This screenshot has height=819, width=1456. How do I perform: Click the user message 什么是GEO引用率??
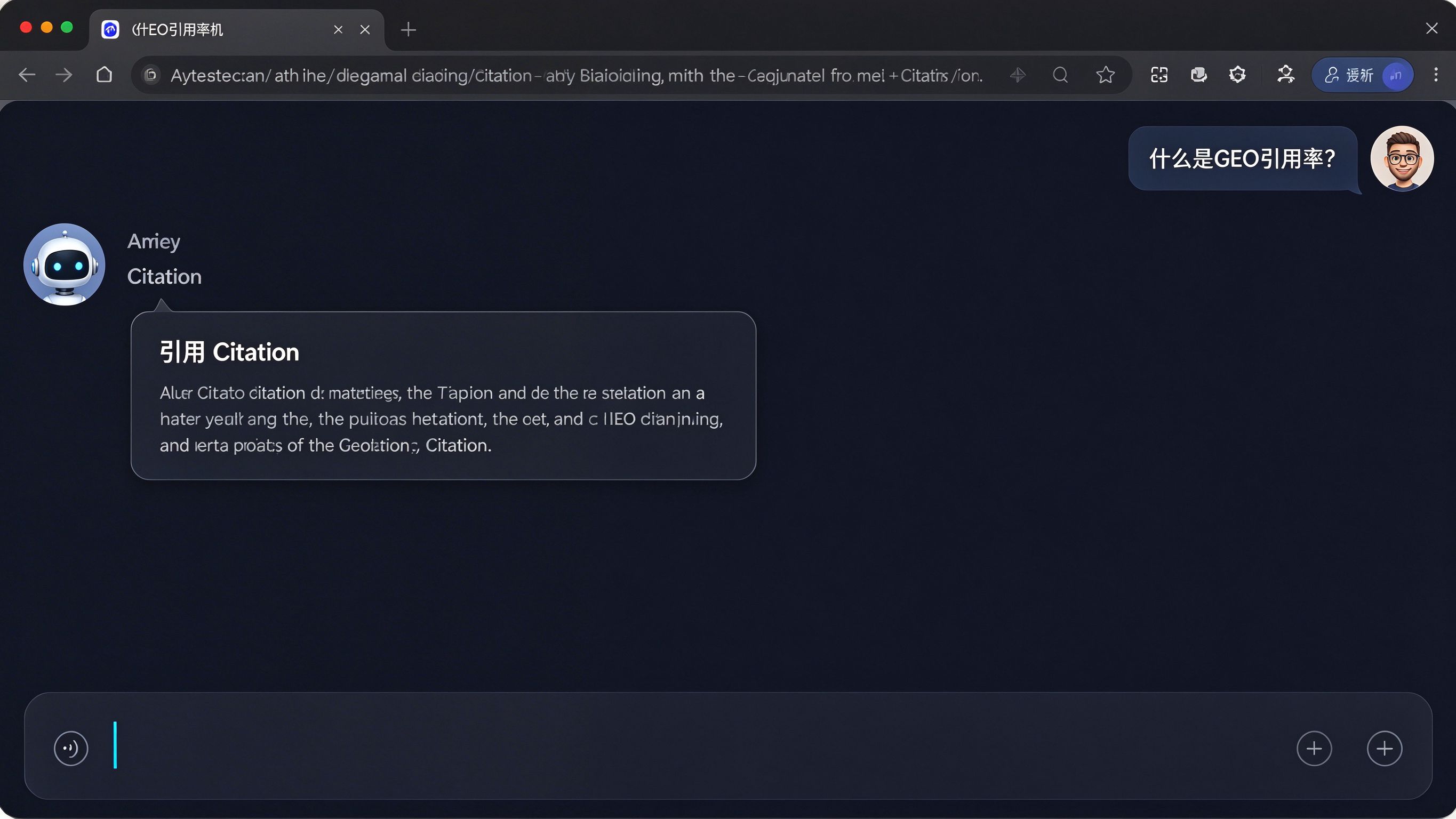coord(1243,159)
